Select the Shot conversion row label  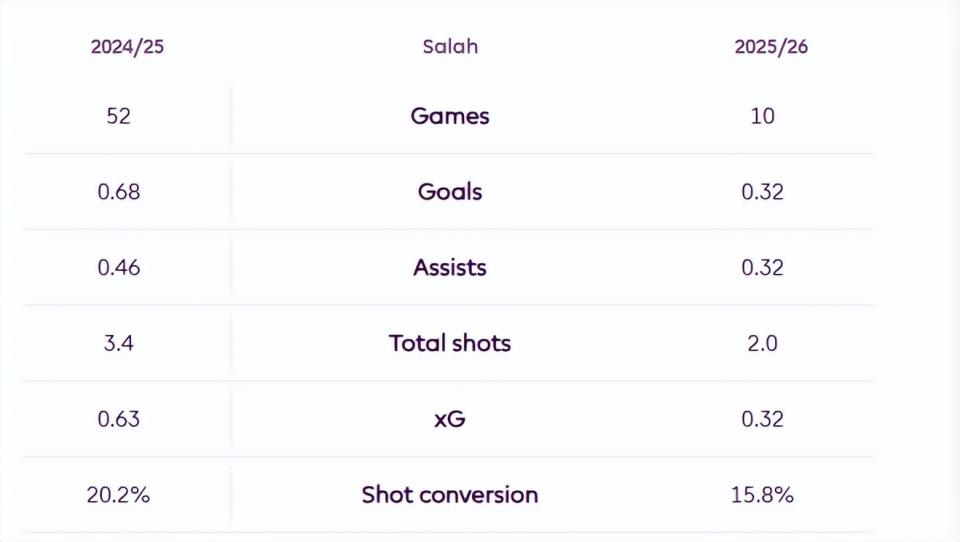[x=450, y=495]
